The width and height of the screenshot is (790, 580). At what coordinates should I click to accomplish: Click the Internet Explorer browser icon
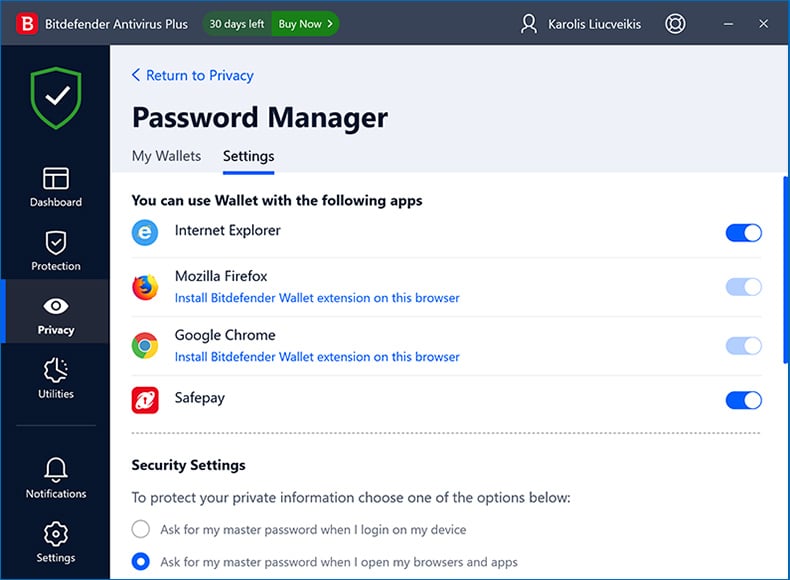point(145,232)
